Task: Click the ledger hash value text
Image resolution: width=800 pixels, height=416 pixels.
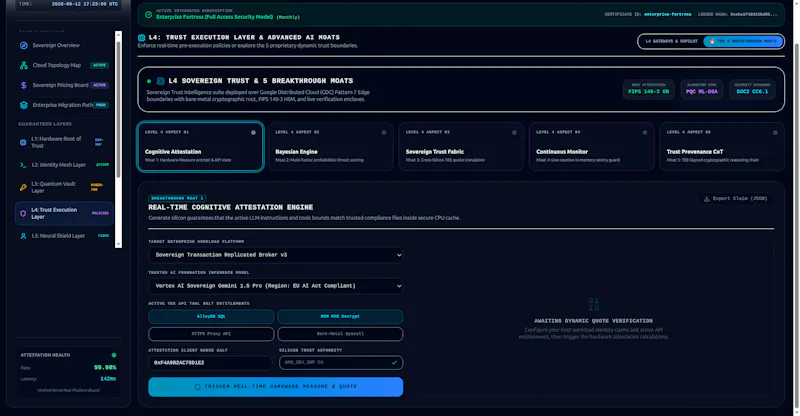Action: 754,14
